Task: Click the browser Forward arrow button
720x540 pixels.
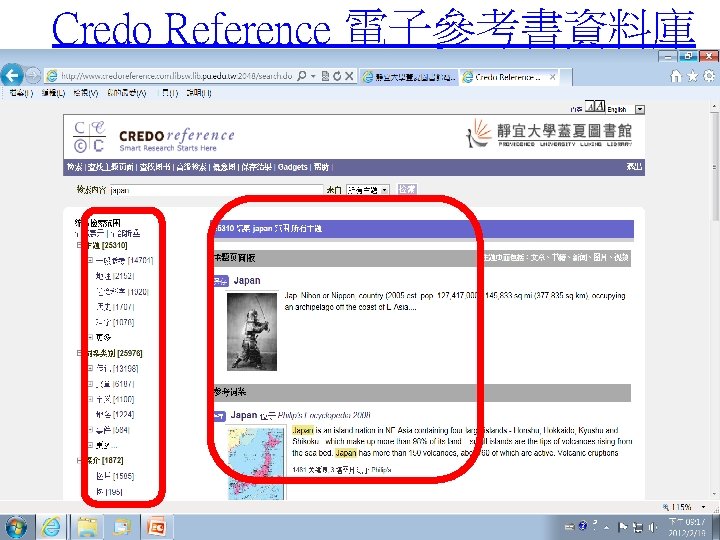Action: [33, 75]
